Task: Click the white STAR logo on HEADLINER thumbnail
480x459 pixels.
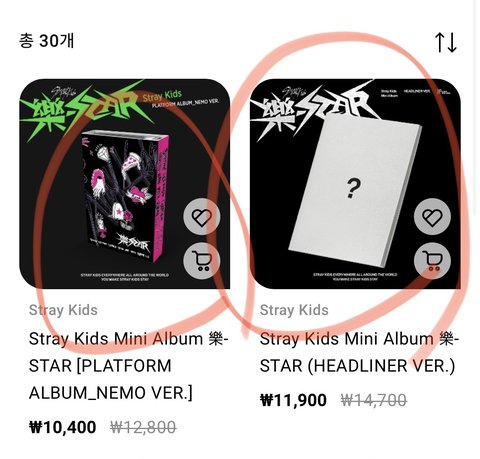Action: point(315,108)
